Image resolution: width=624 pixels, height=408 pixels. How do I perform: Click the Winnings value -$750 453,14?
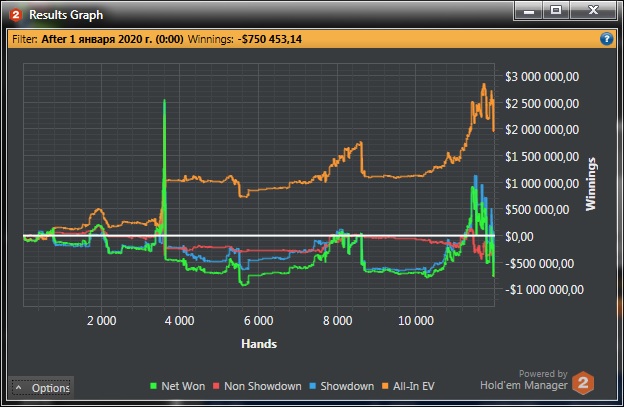pyautogui.click(x=269, y=39)
